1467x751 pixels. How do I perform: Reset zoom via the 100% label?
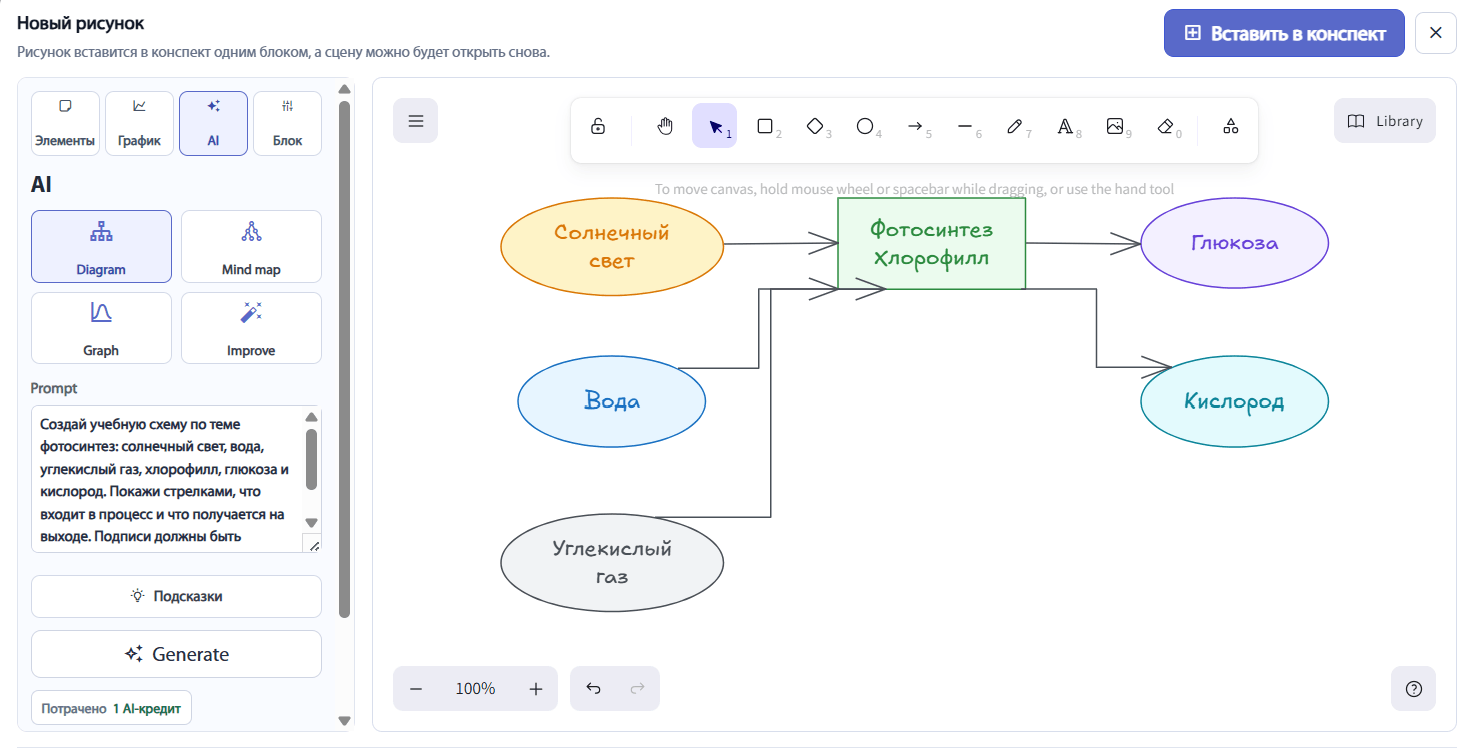[x=476, y=689]
